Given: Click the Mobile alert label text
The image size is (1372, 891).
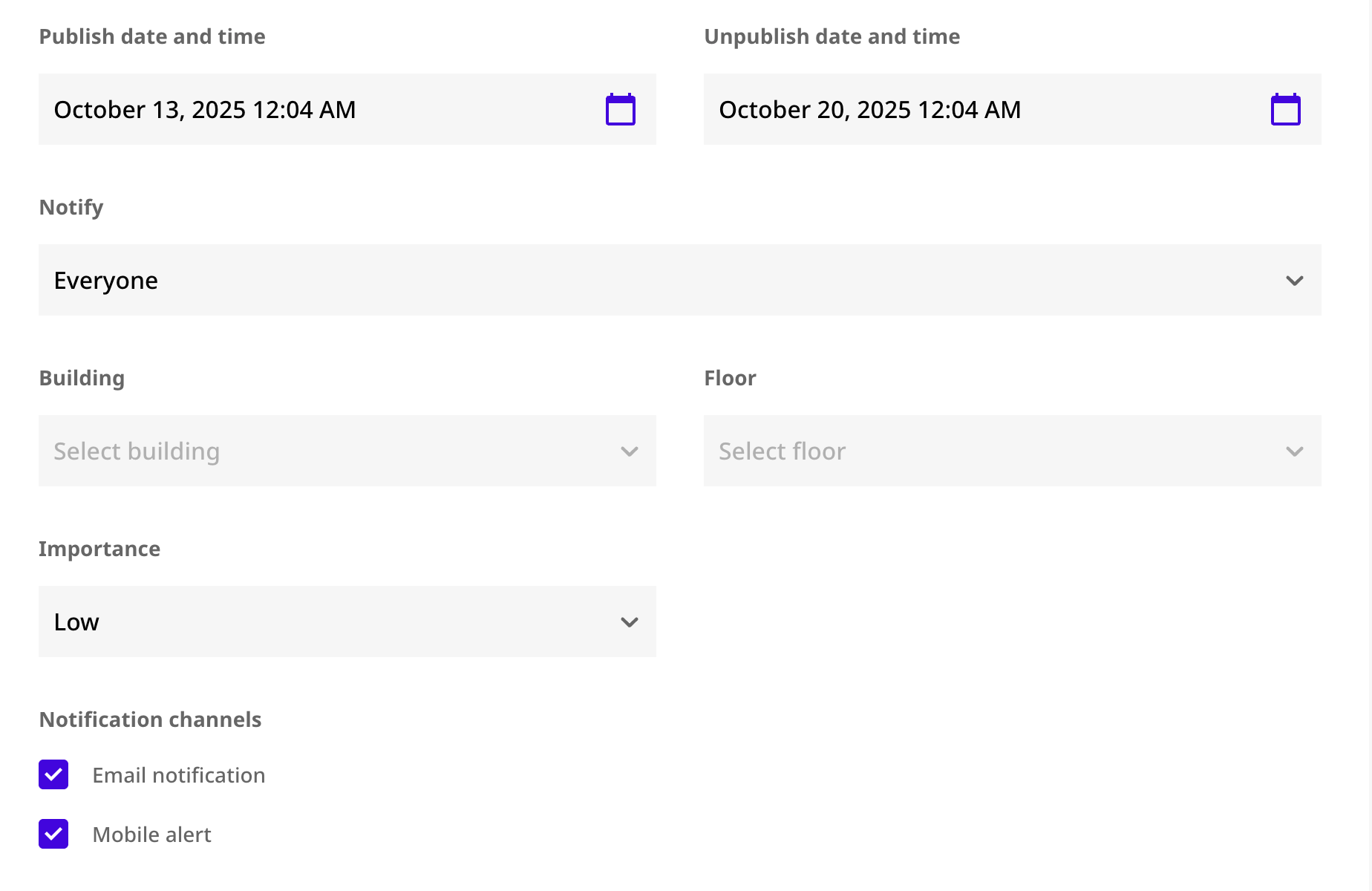Looking at the screenshot, I should [152, 835].
